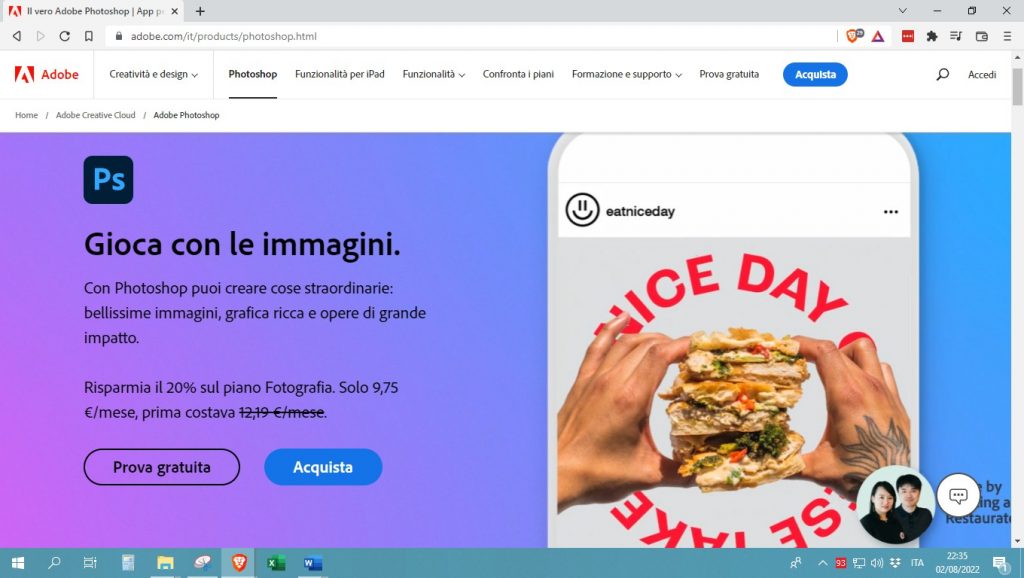Expand the Creatività e design dropdown
Image resolution: width=1024 pixels, height=578 pixels.
(153, 74)
